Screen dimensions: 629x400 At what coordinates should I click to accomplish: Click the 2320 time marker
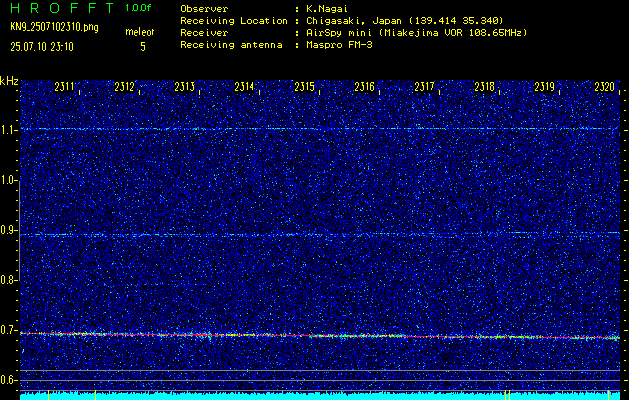[605, 87]
